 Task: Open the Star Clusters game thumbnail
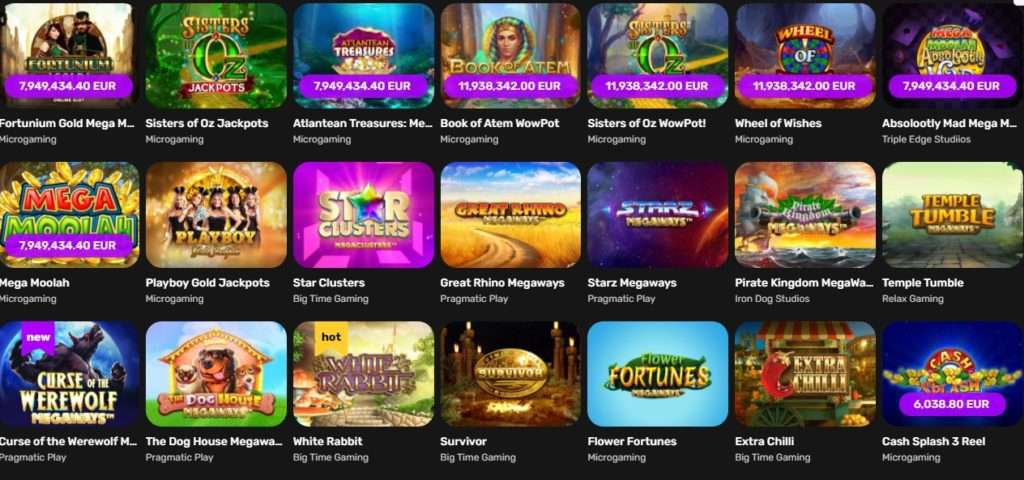(364, 215)
